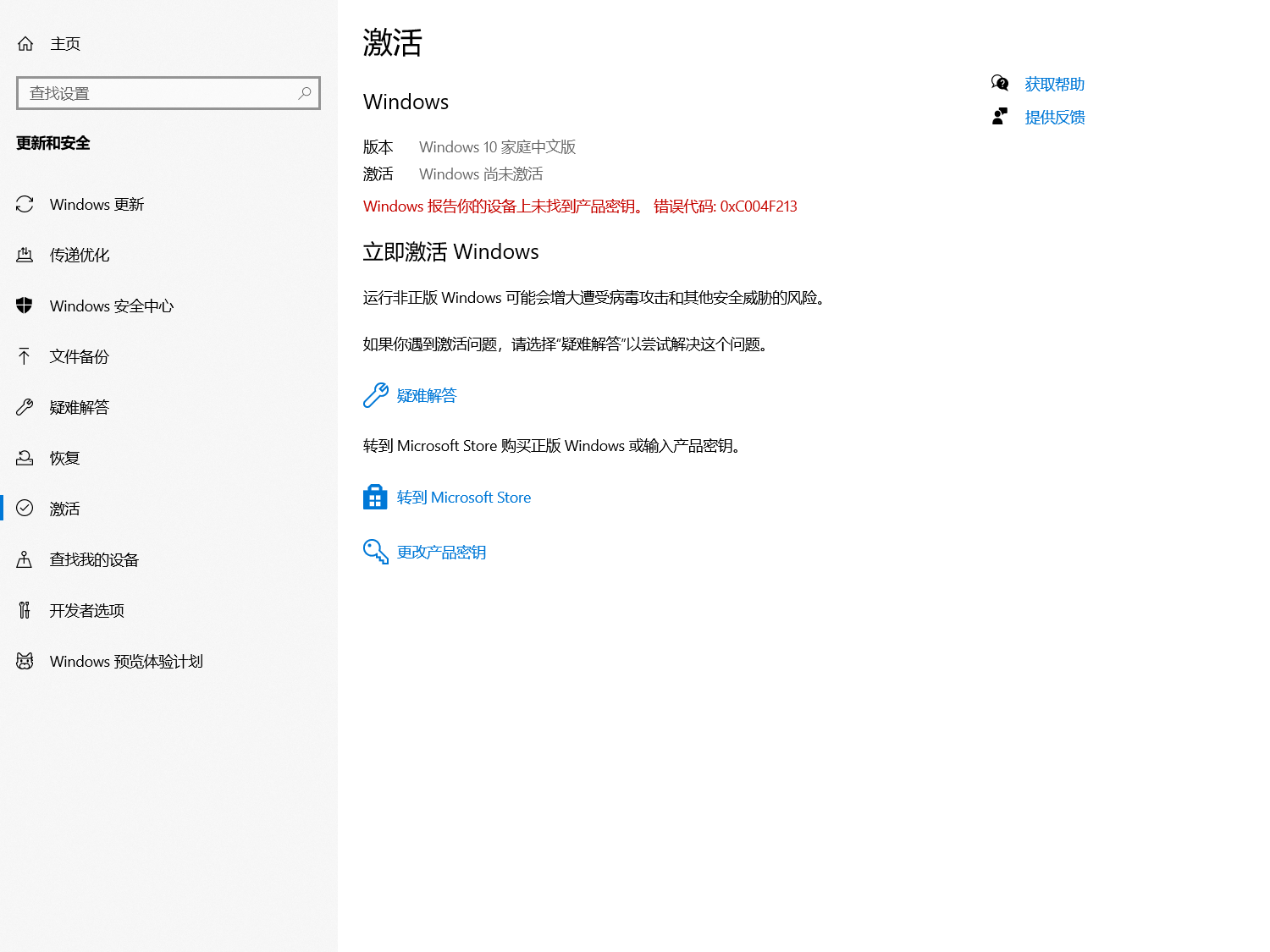Click the Windows 更新 refresh icon

coord(25,204)
